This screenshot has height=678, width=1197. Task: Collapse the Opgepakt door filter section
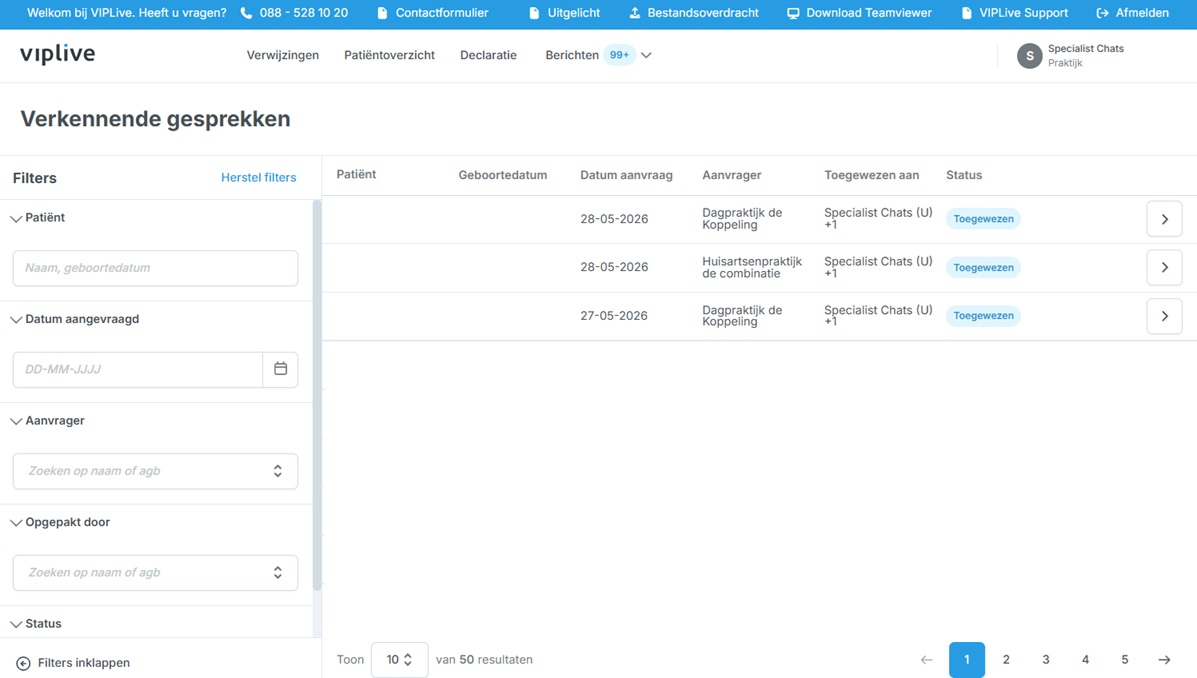tap(16, 523)
